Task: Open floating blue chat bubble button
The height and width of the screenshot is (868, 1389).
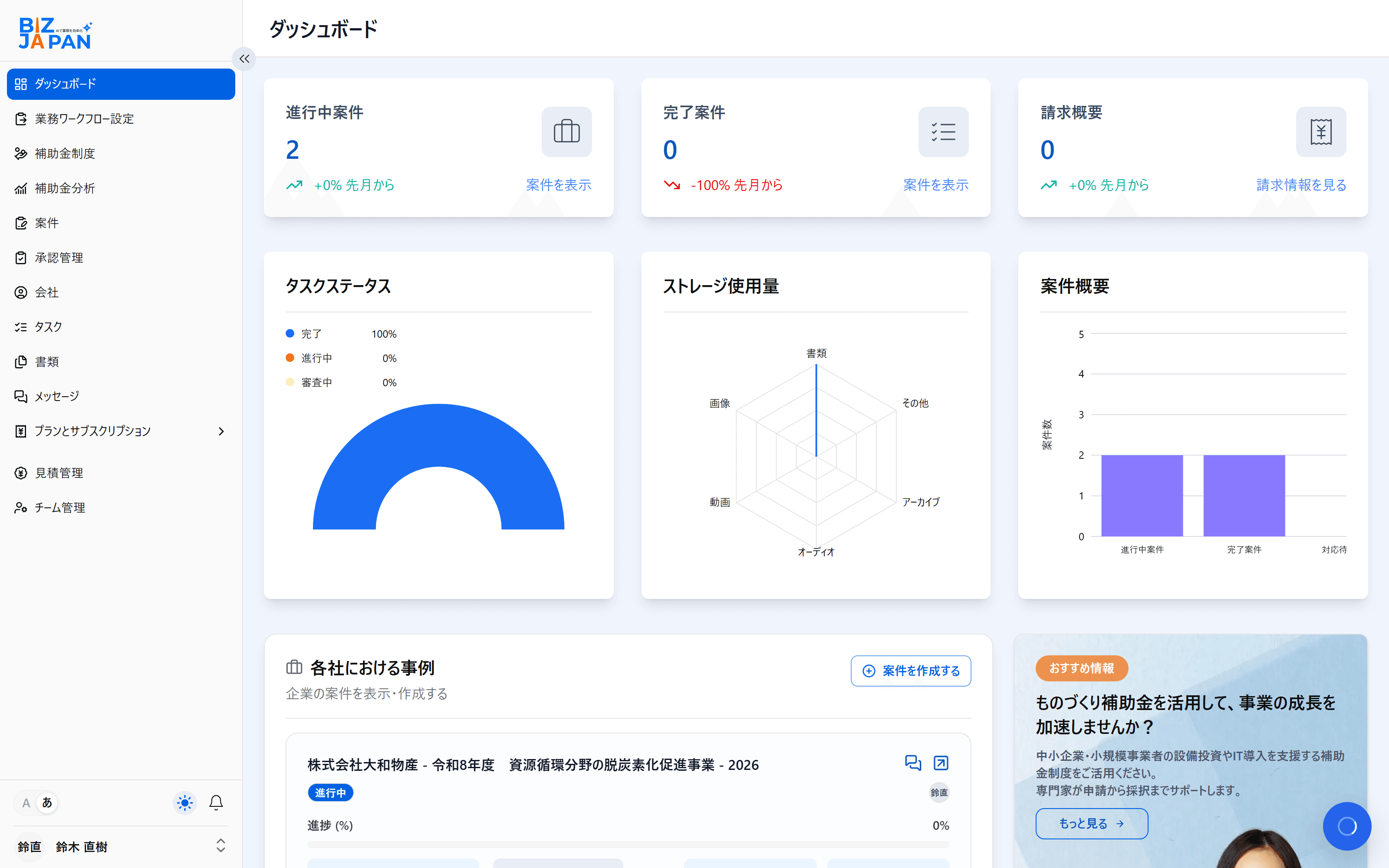Action: coord(1346,826)
